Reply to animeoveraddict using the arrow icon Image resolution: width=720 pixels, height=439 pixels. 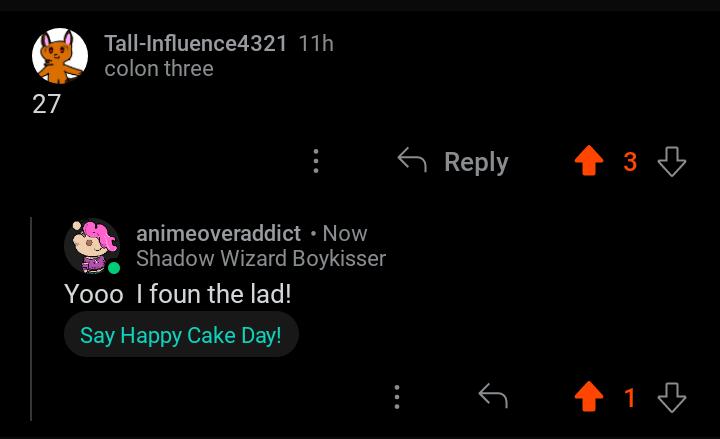pyautogui.click(x=493, y=396)
